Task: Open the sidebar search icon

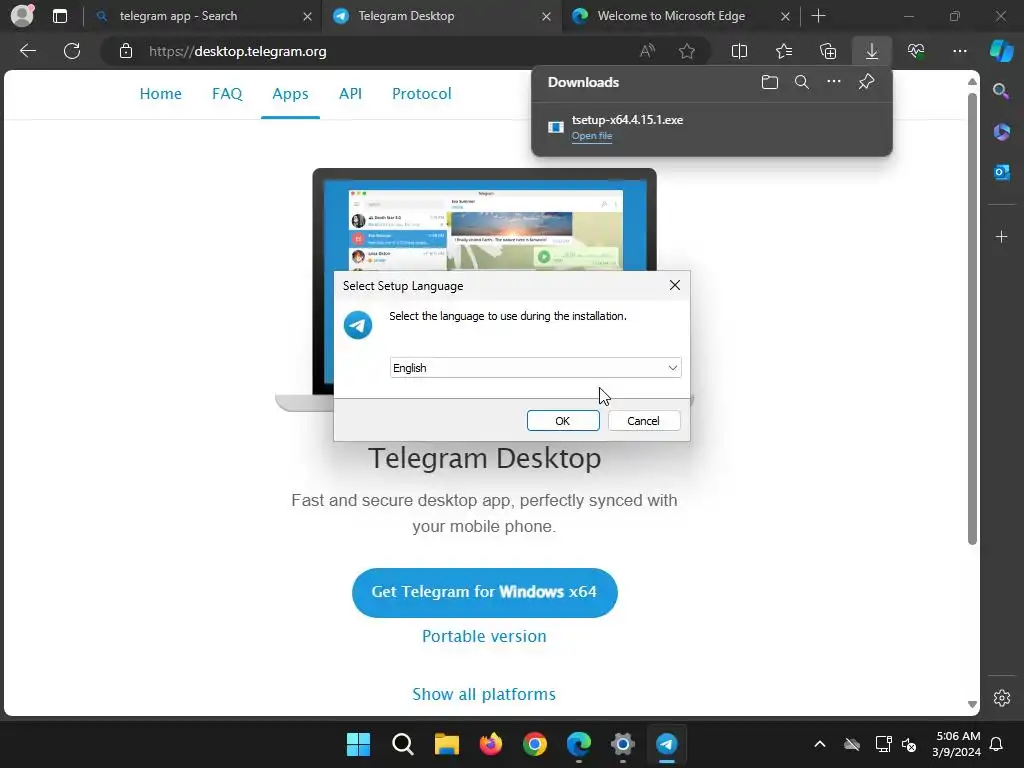Action: [x=1001, y=91]
